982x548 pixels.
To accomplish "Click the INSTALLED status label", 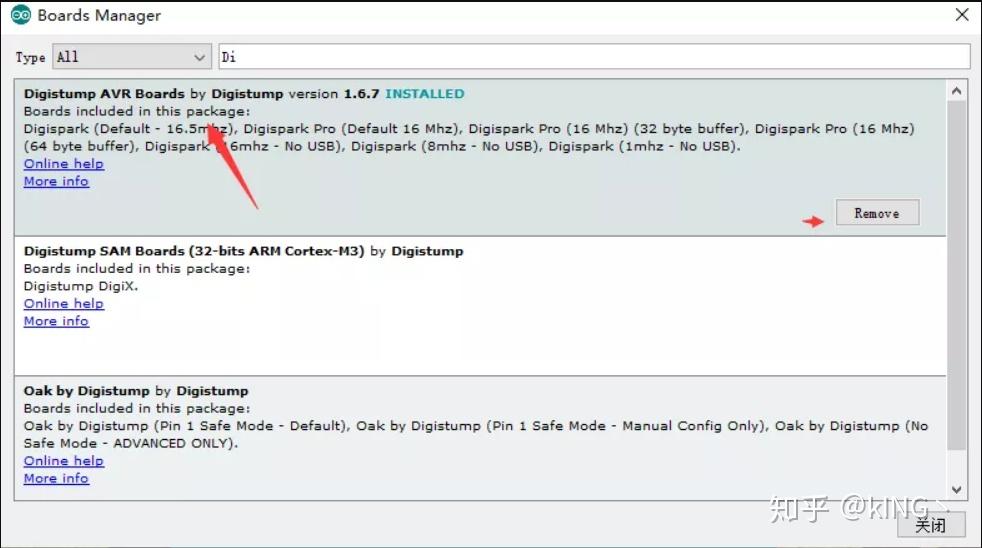I will (x=425, y=93).
